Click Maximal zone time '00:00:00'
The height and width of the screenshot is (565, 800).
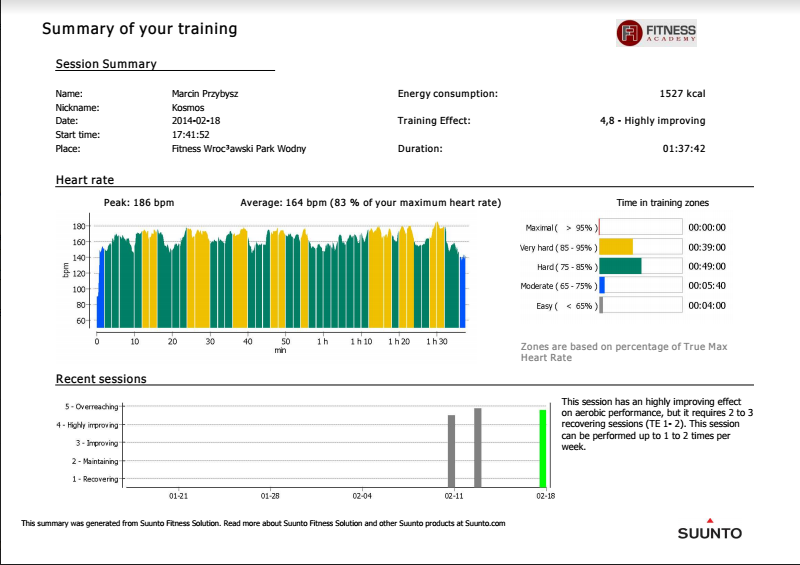[x=707, y=228]
